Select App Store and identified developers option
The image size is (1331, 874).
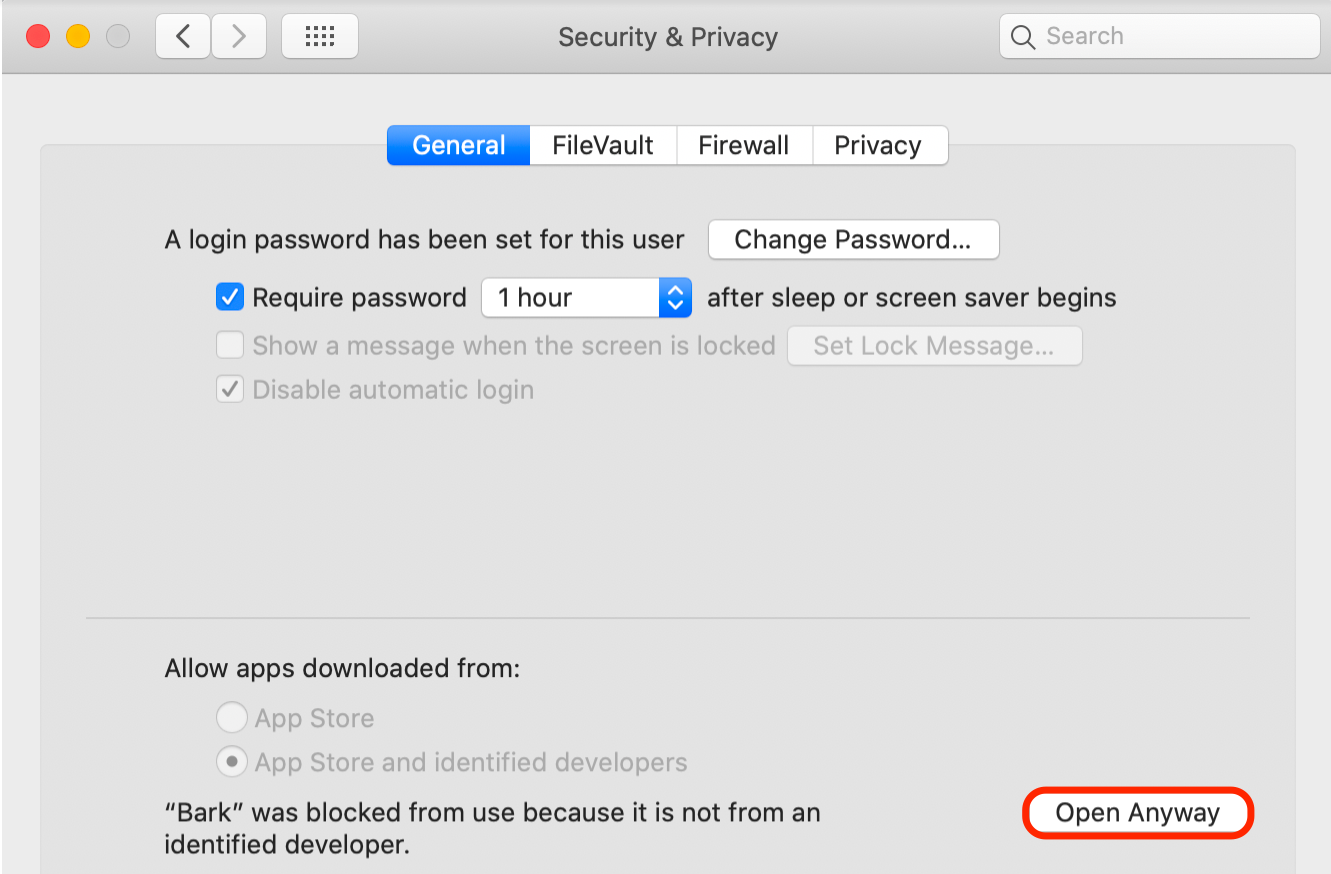[231, 762]
